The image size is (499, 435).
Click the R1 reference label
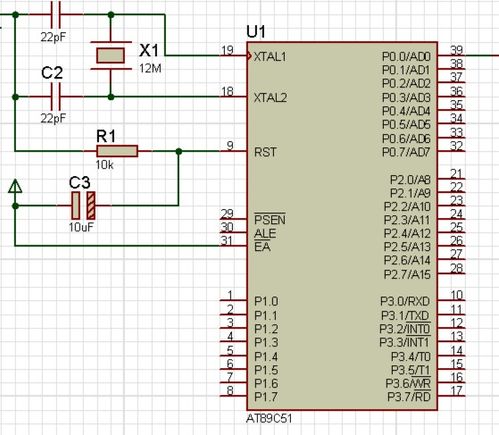[x=106, y=136]
